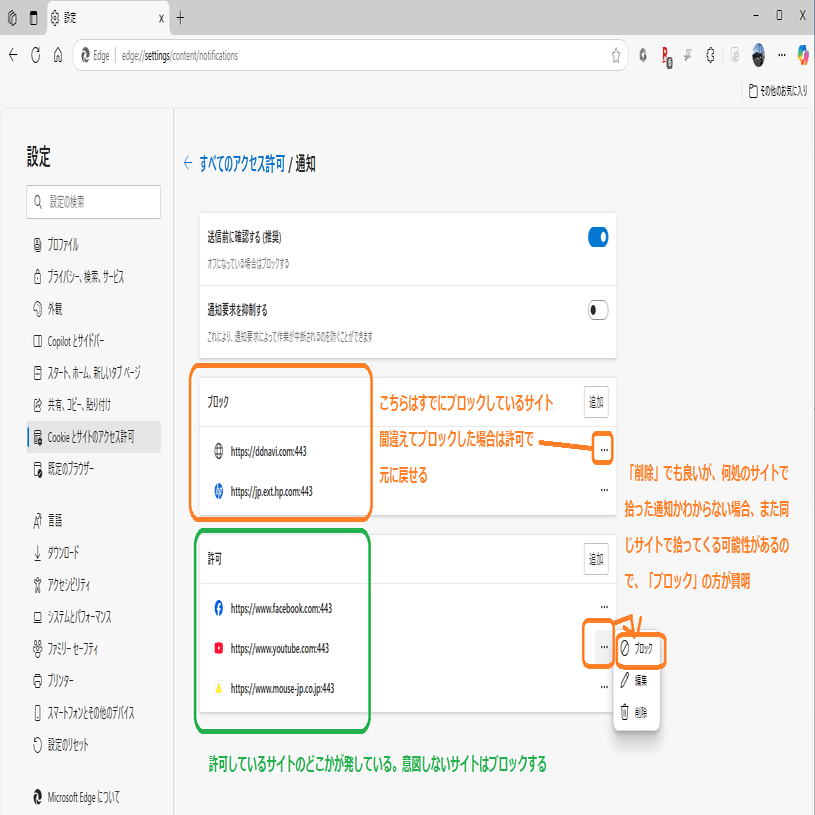This screenshot has width=815, height=815.
Task: Open Microsoft Edge について page
Action: tap(94, 797)
